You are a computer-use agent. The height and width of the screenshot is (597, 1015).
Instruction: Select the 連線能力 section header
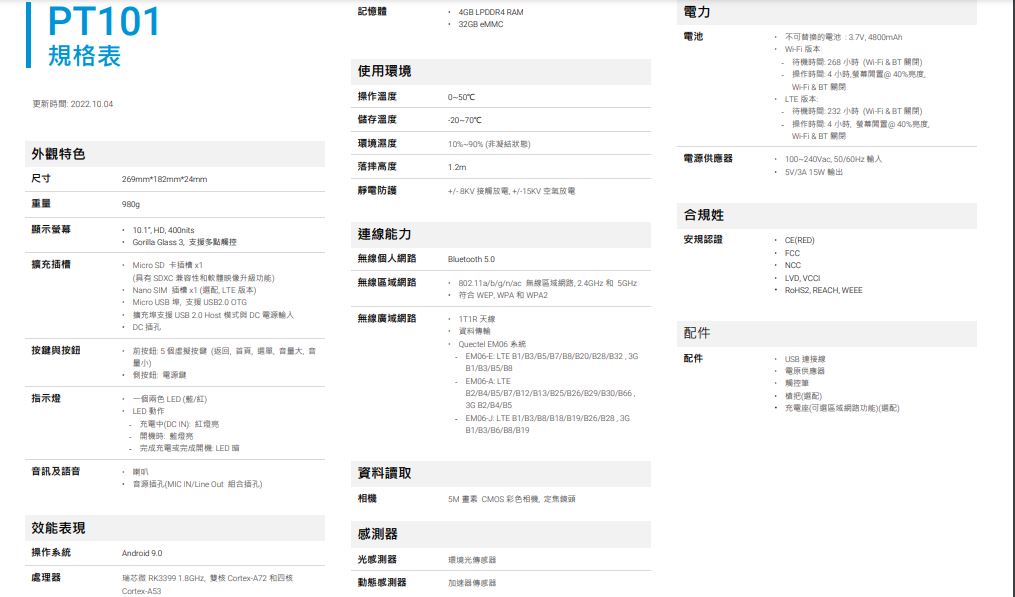[x=385, y=234]
